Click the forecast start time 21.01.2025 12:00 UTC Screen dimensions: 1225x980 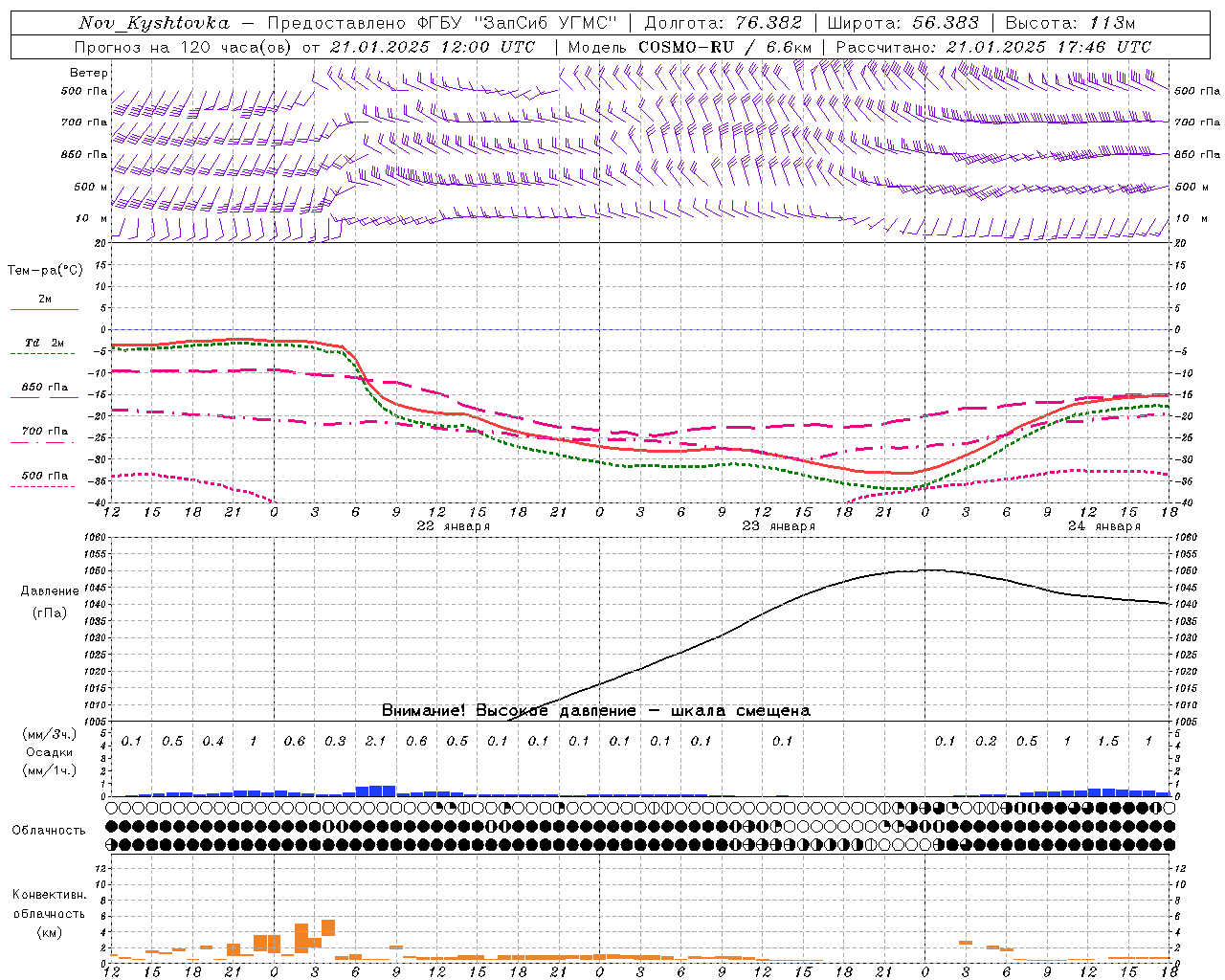[x=433, y=47]
